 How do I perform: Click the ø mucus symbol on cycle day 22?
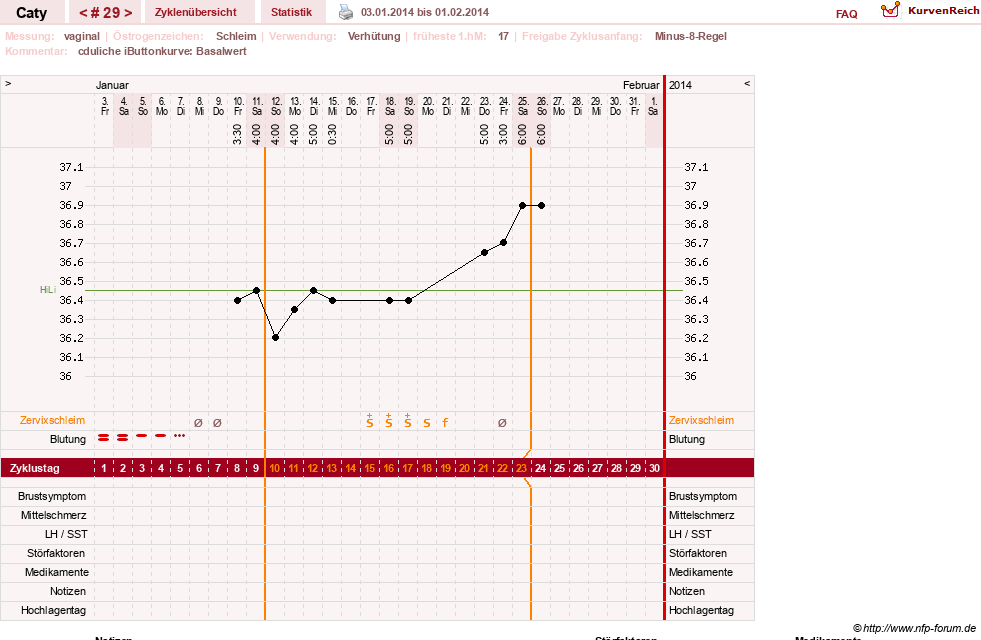coord(502,423)
